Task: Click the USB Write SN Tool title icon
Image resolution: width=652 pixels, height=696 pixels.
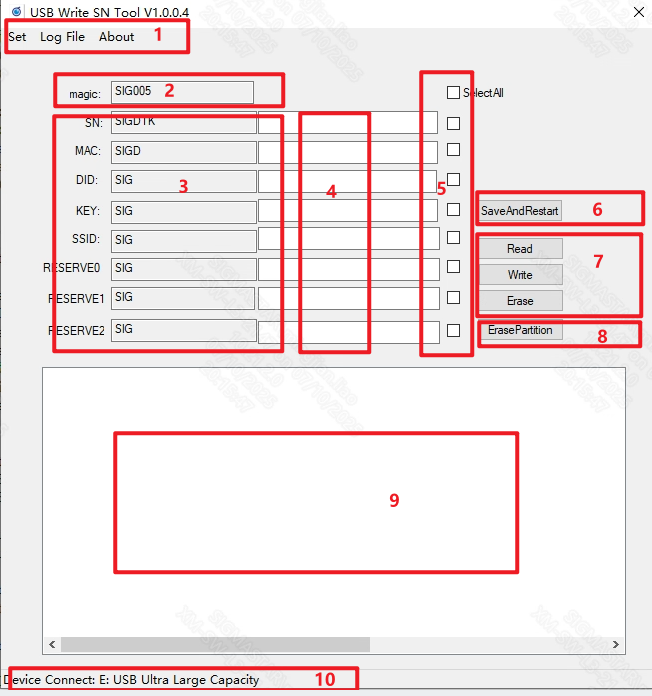Action: coord(16,11)
